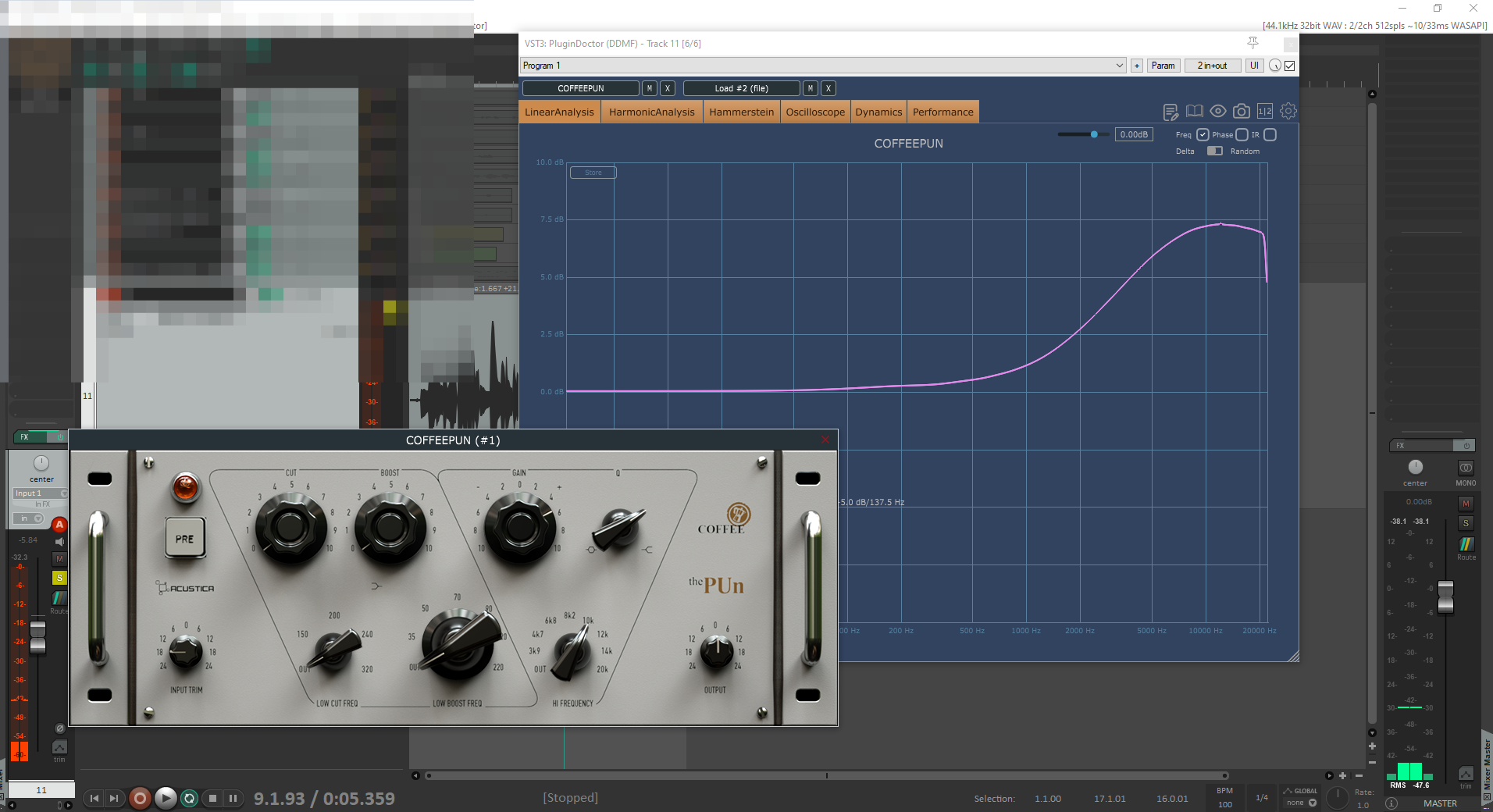The width and height of the screenshot is (1493, 812).
Task: Click the 2 in+out routing button
Action: click(x=1212, y=66)
